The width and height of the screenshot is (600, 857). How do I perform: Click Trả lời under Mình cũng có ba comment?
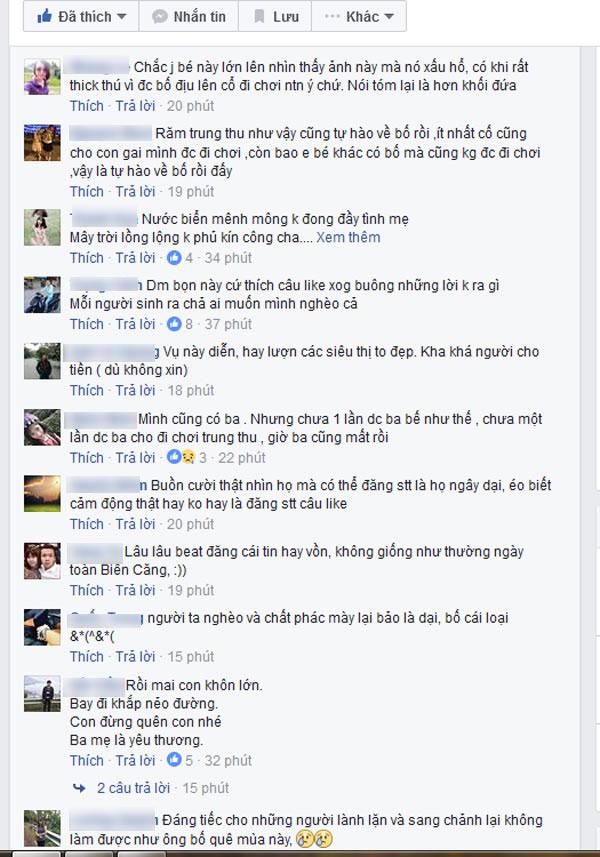point(135,457)
